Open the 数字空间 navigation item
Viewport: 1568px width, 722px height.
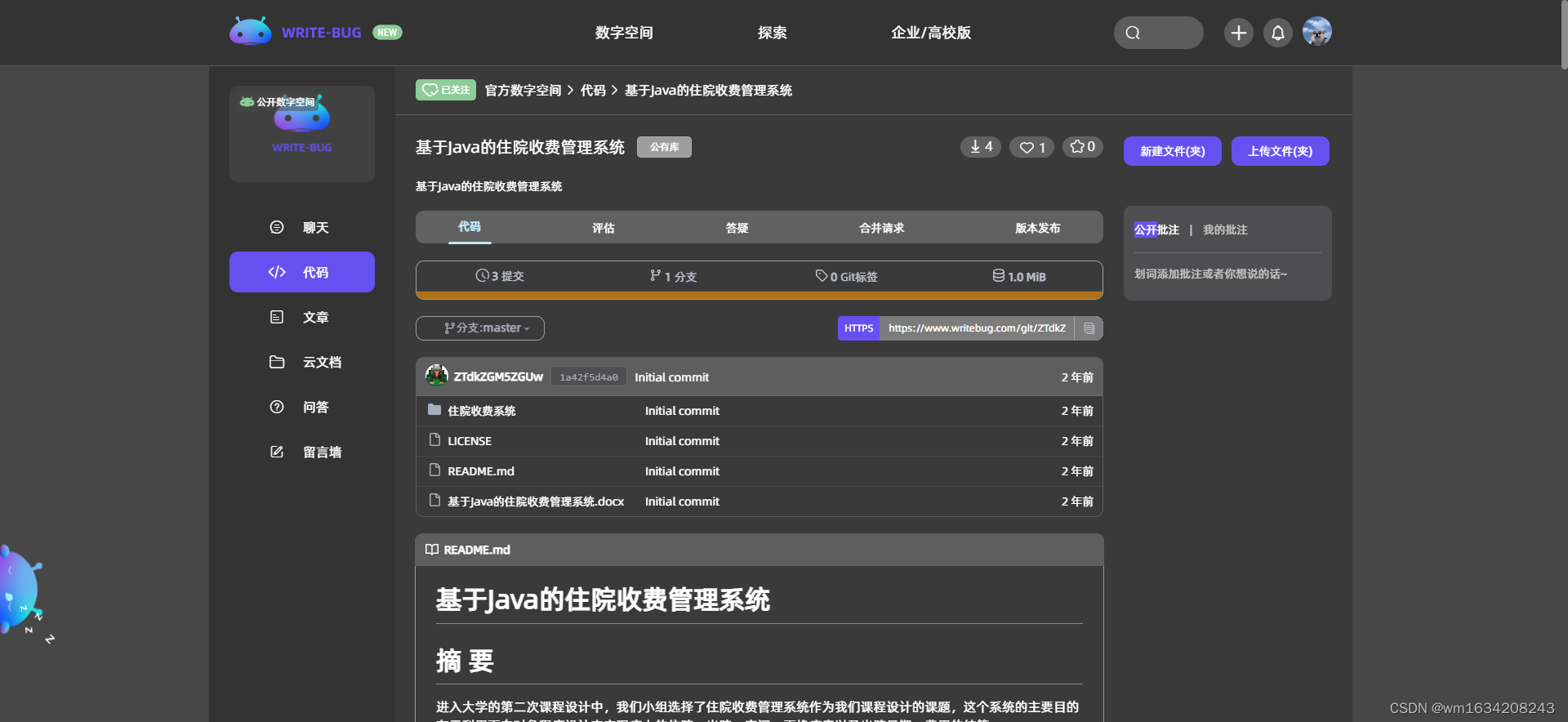[624, 33]
